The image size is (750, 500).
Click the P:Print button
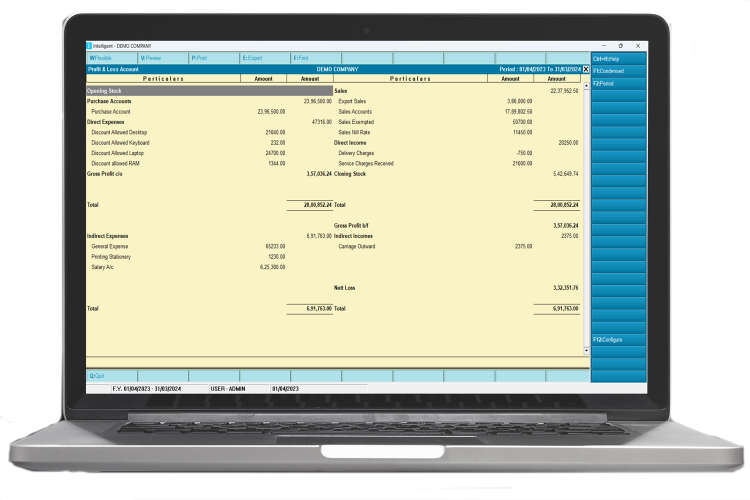[x=214, y=58]
